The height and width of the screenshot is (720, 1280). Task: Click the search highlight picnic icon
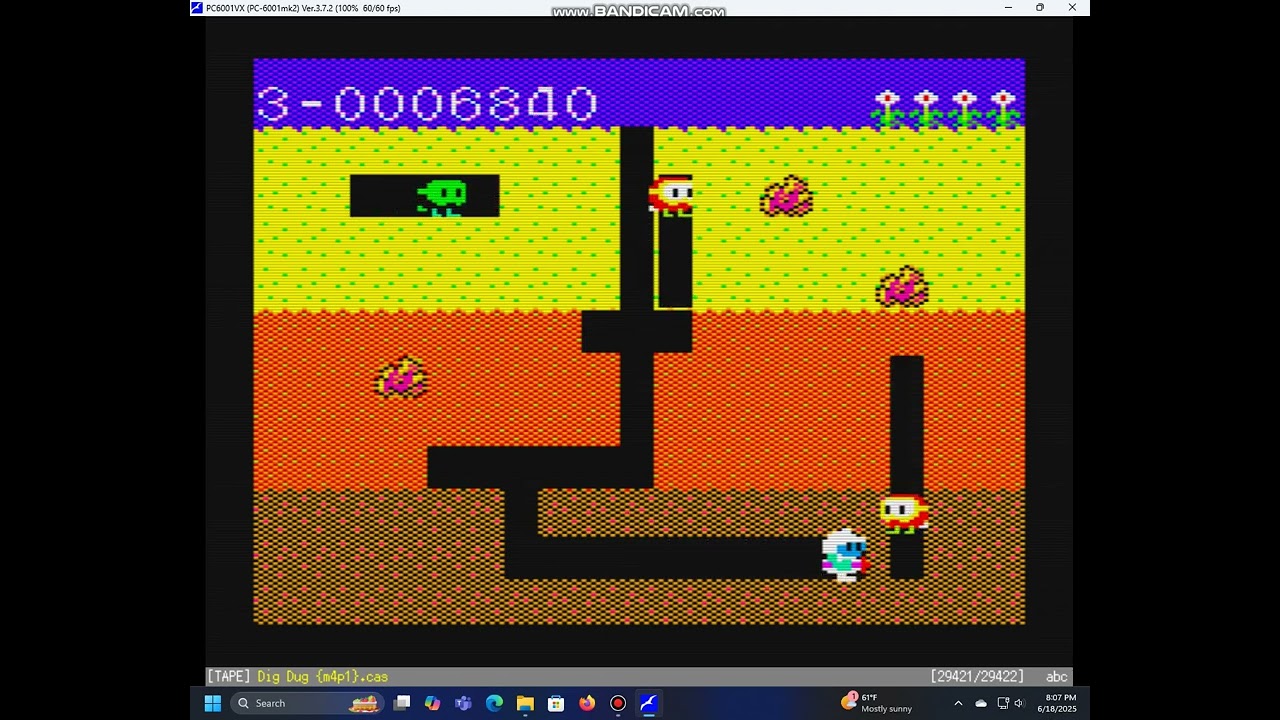coord(364,703)
